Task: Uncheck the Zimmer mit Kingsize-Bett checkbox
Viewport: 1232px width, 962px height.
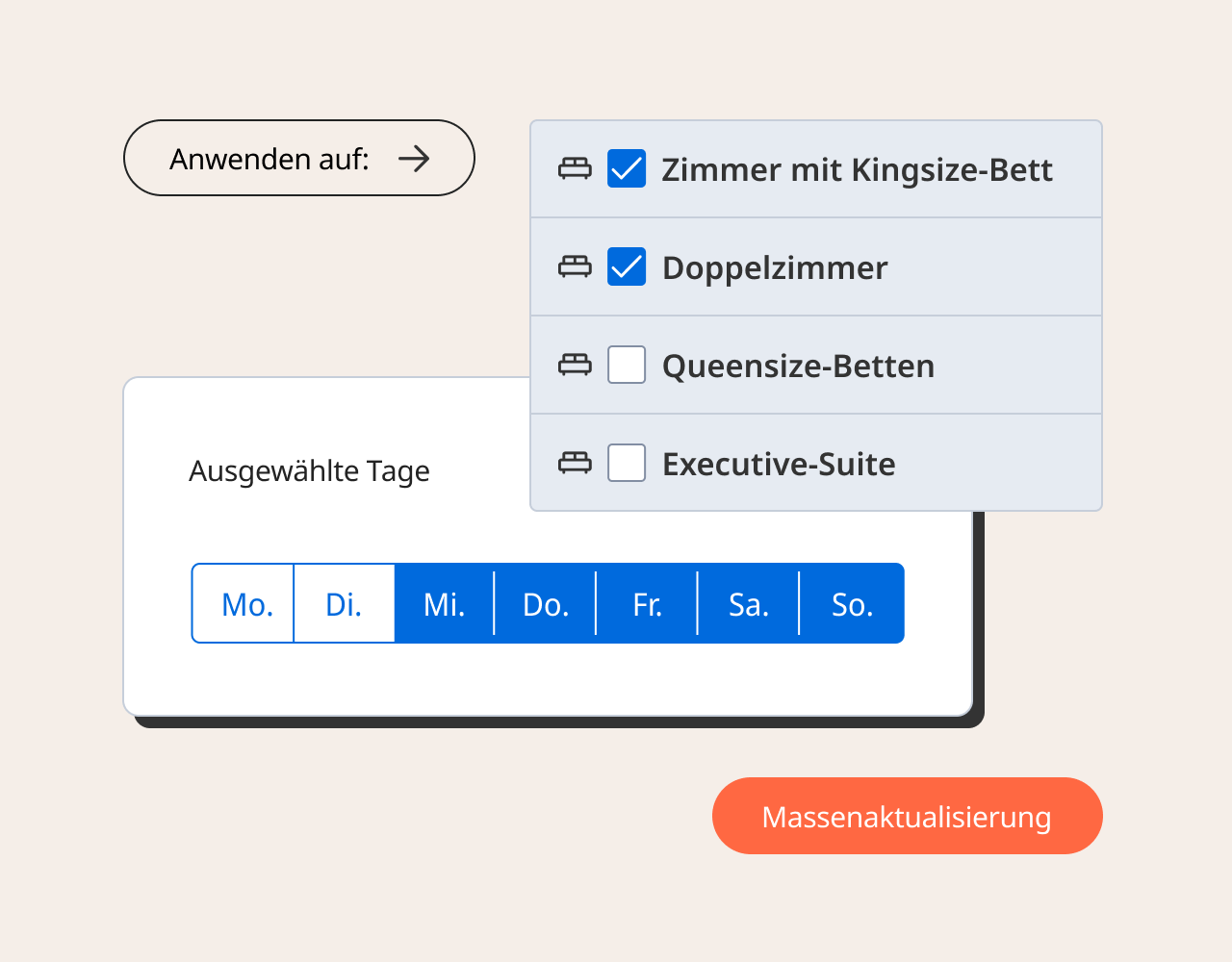Action: point(627,169)
